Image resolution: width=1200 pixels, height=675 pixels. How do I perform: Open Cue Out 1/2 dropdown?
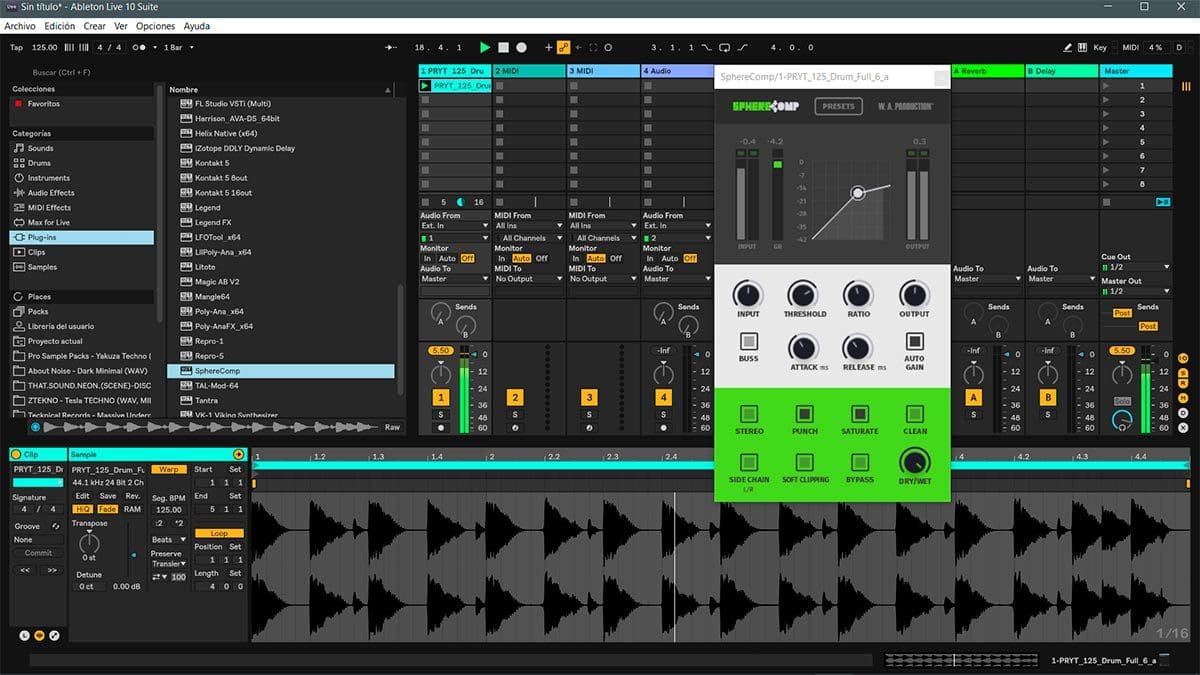tap(1135, 267)
